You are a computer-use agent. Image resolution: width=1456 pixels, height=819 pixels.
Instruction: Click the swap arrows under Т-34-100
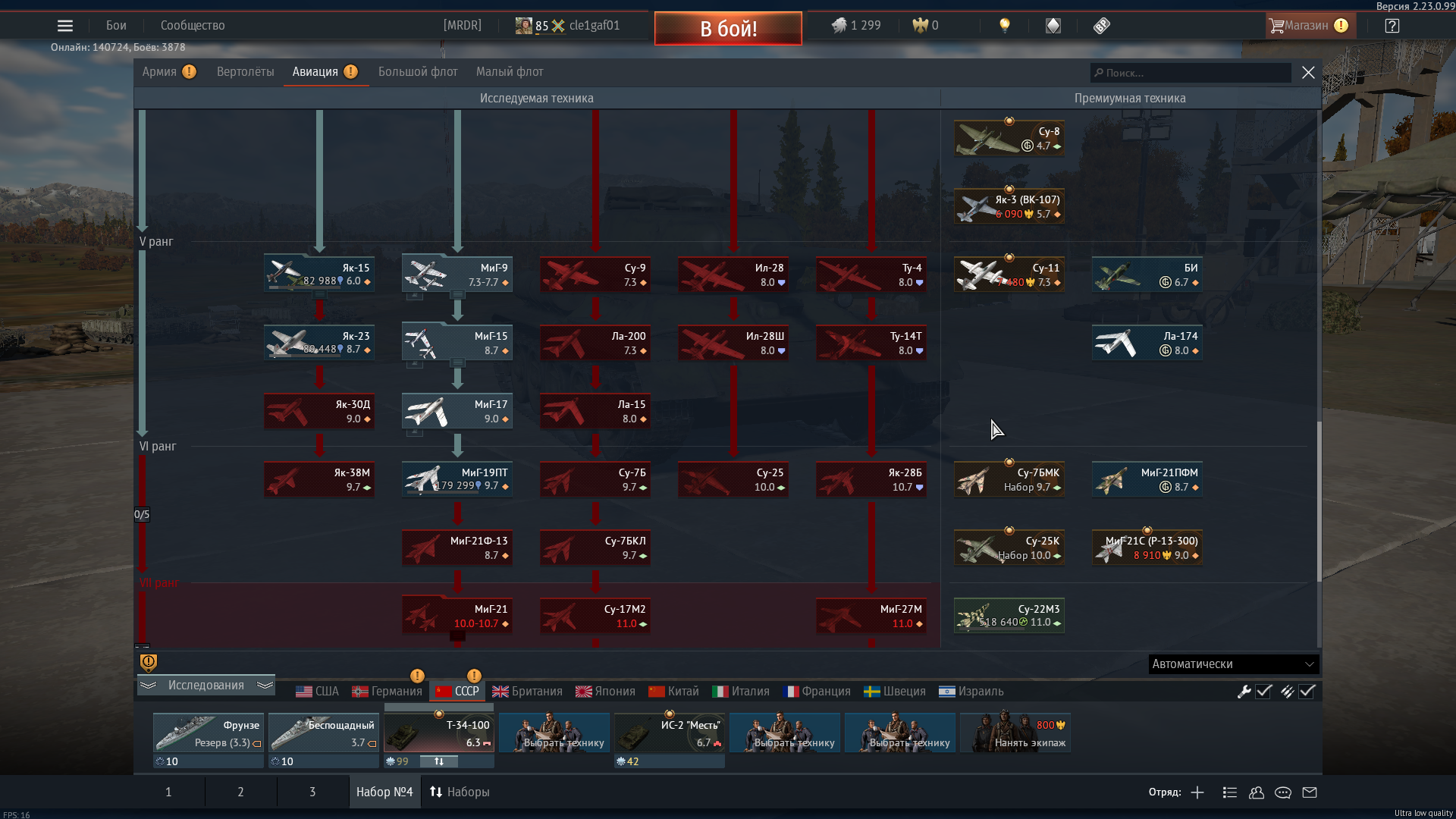tap(439, 761)
